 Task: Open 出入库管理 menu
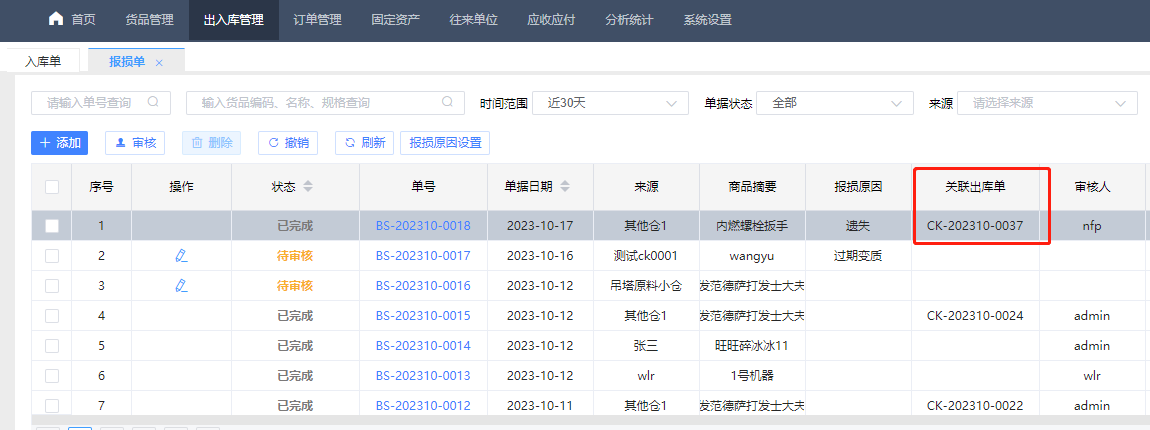tap(233, 20)
